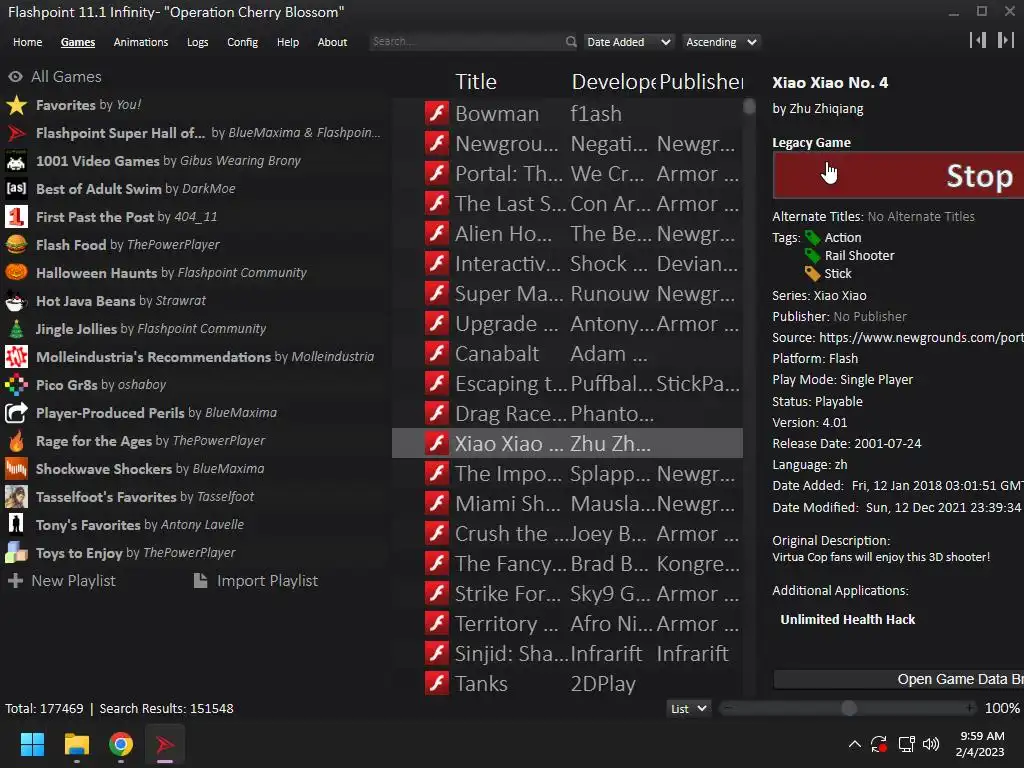Click the Tony's Favorites icon
This screenshot has height=768, width=1024.
[x=16, y=524]
